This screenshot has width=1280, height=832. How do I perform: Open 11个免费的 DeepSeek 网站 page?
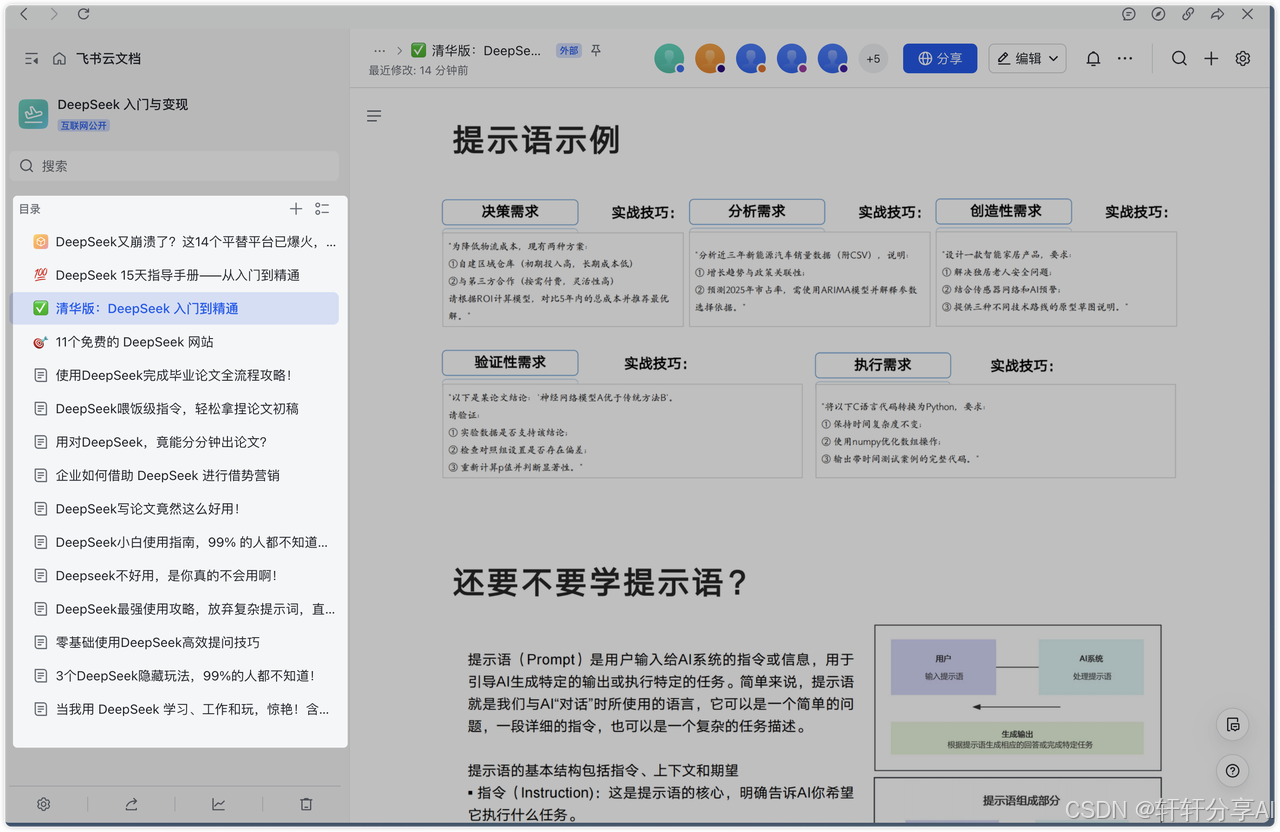176,342
